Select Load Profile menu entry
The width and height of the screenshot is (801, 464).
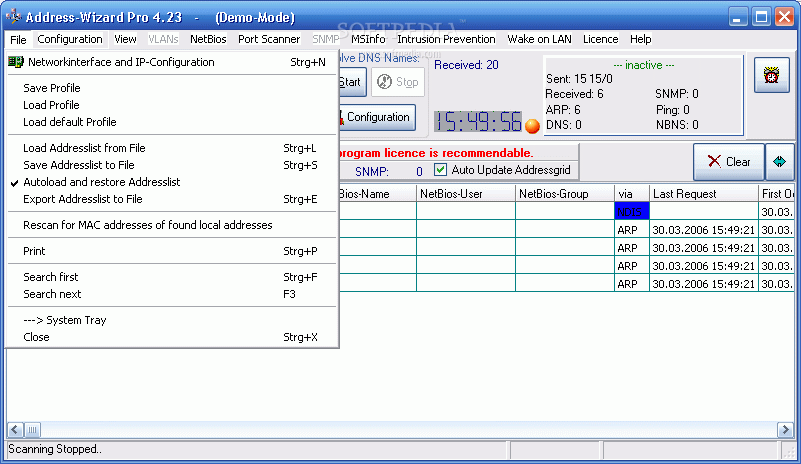pyautogui.click(x=172, y=105)
